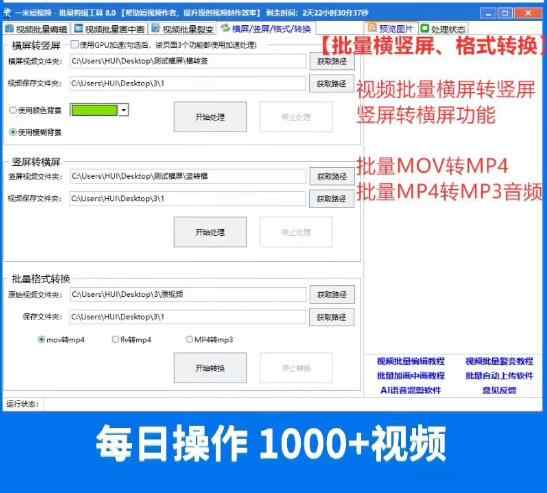The width and height of the screenshot is (547, 493).
Task: Click 获取路径 for the 批量格式转换 save folder
Action: tap(332, 317)
